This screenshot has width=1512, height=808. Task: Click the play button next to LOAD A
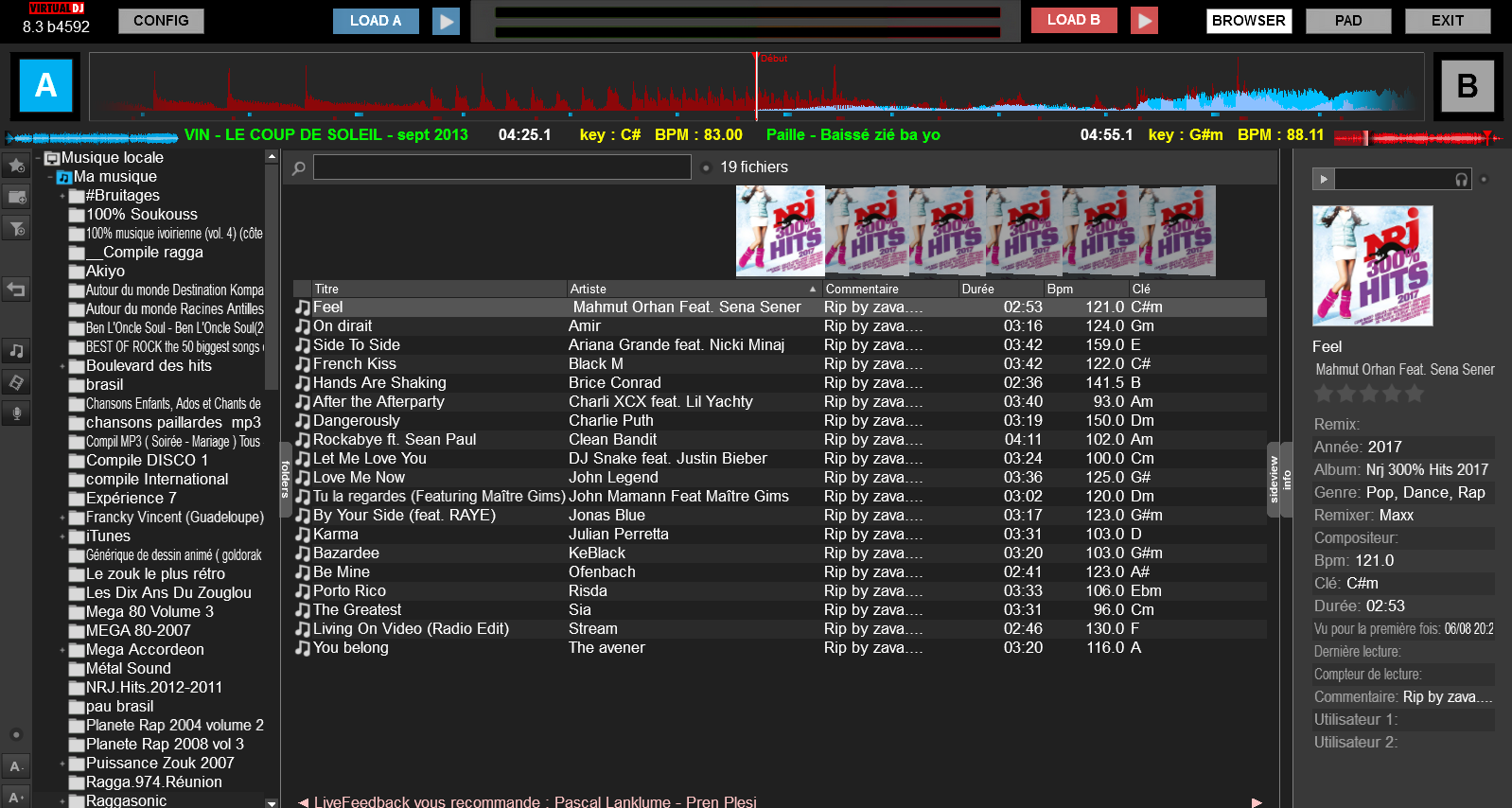(x=446, y=21)
